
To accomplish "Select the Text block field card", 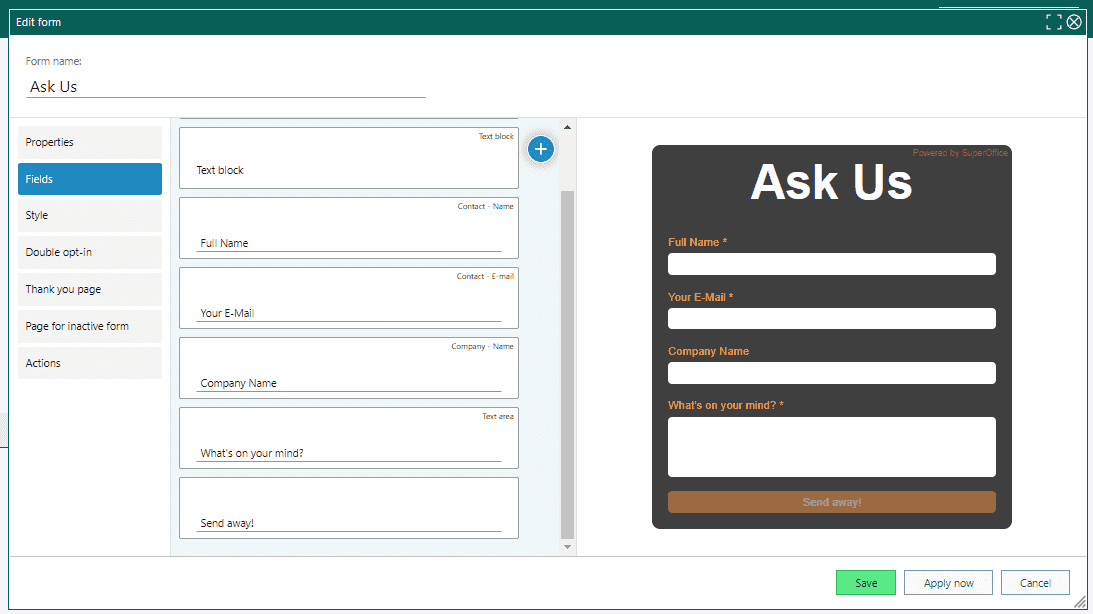I will (x=349, y=158).
